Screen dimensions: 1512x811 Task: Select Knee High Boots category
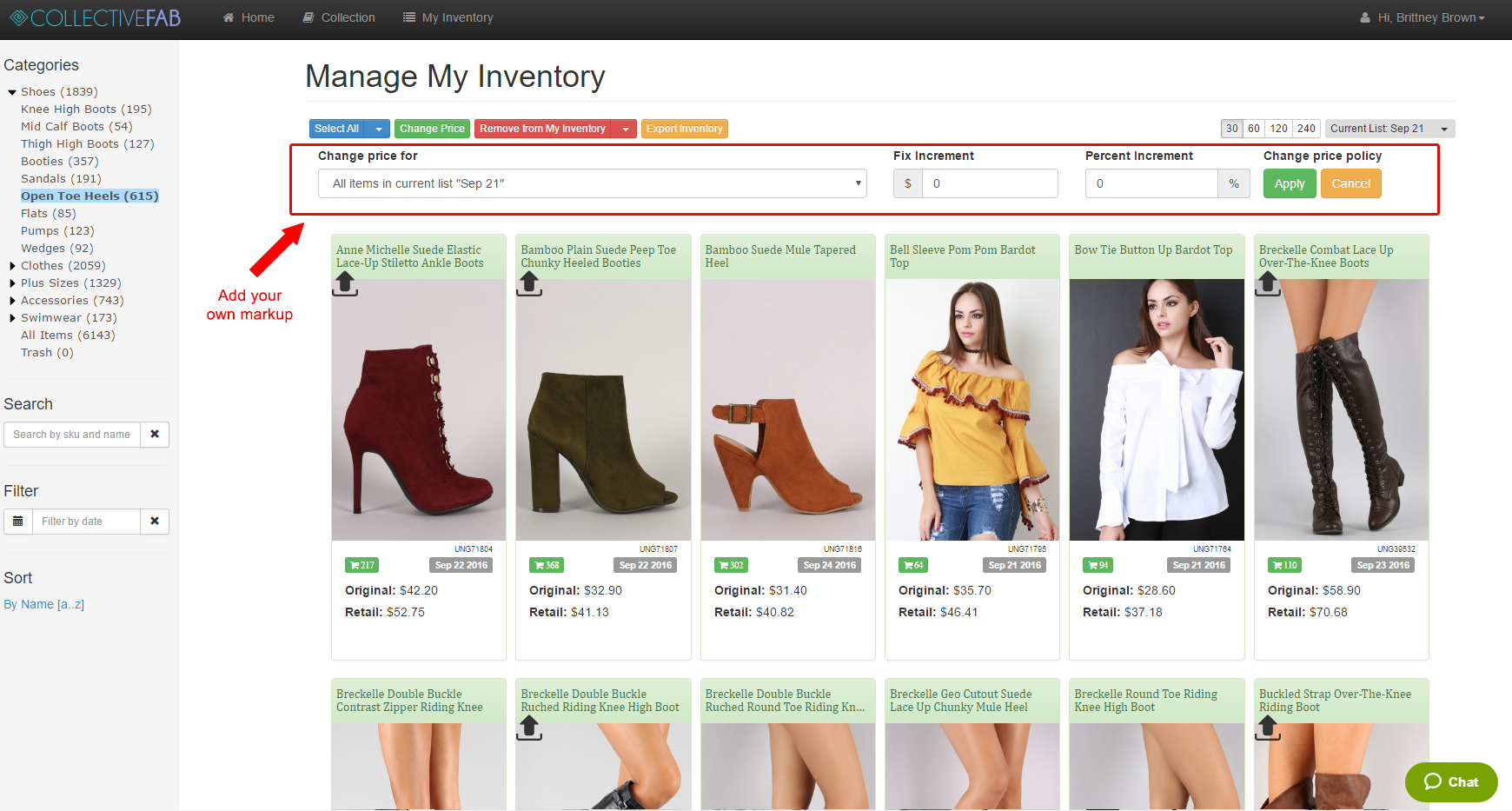click(x=86, y=110)
